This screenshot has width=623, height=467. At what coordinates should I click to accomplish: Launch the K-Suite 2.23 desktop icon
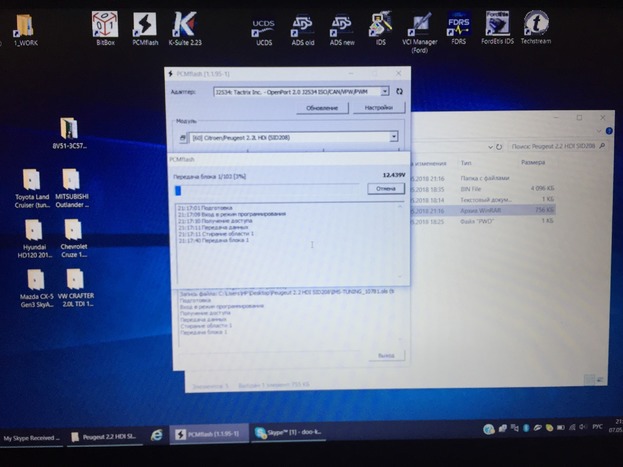[183, 27]
